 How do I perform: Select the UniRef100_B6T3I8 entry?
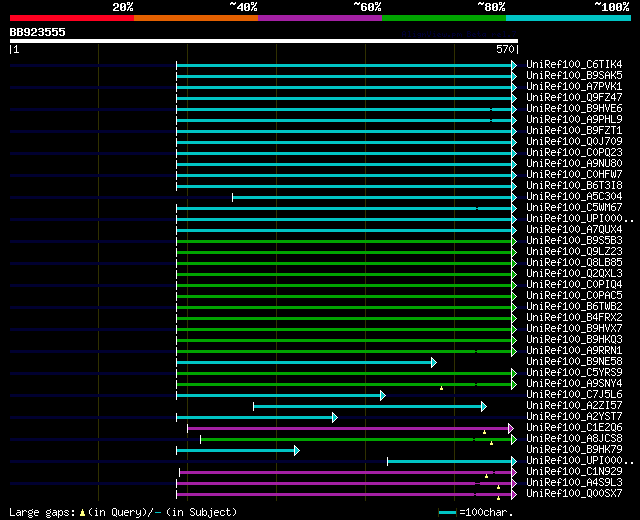(574, 186)
